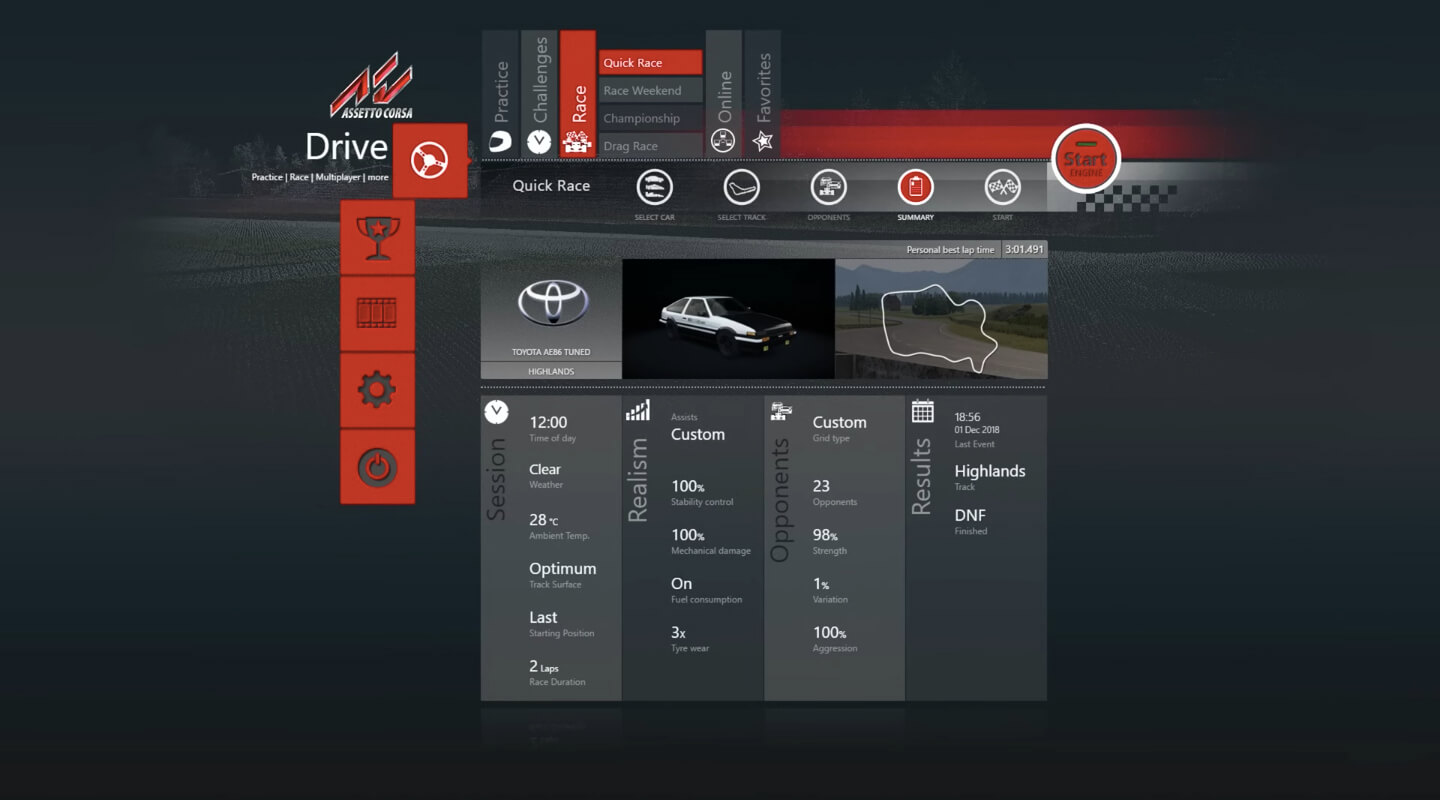Click the On fuel consumption value
The image size is (1440, 800).
click(681, 584)
